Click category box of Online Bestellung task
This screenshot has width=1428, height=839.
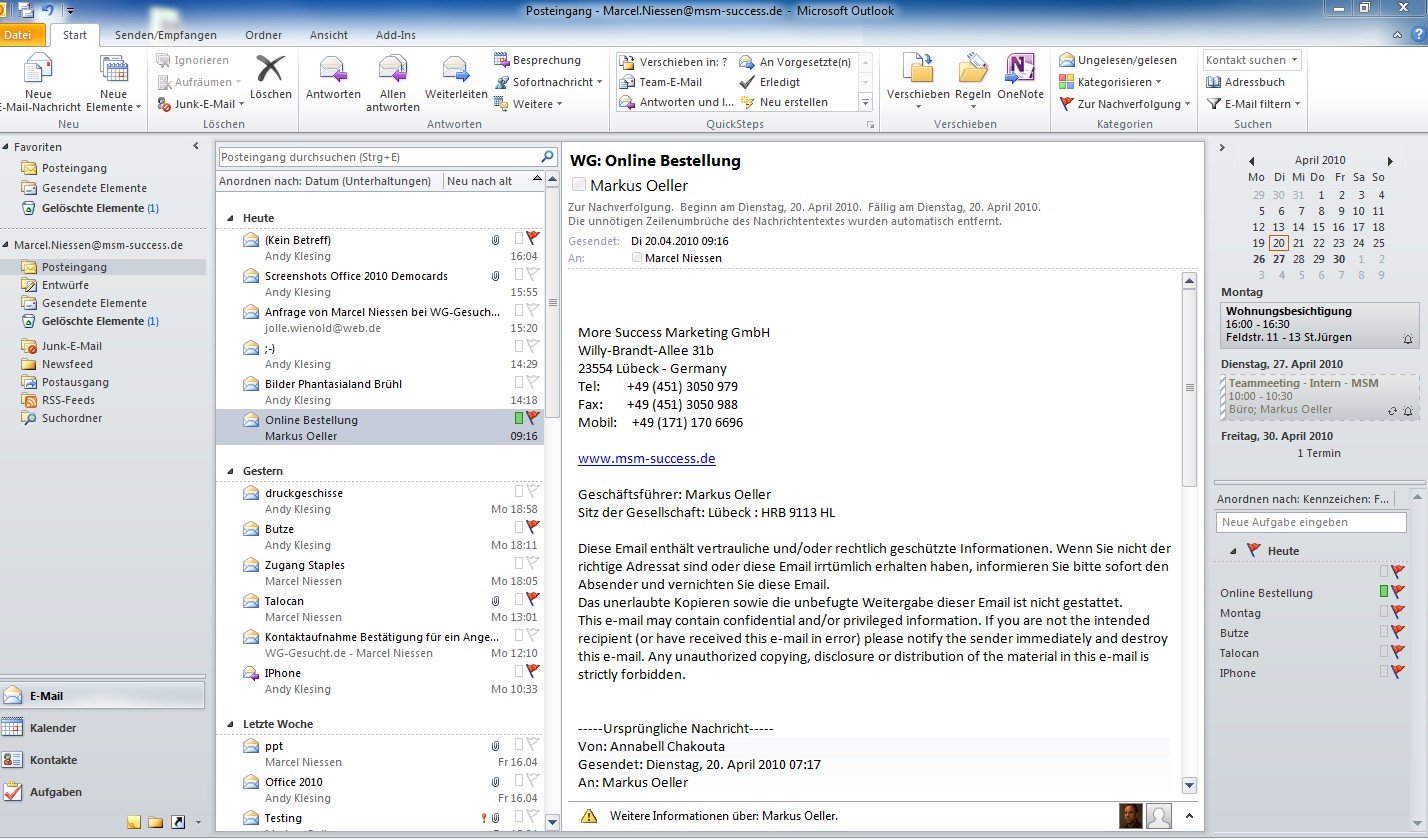[x=1384, y=592]
